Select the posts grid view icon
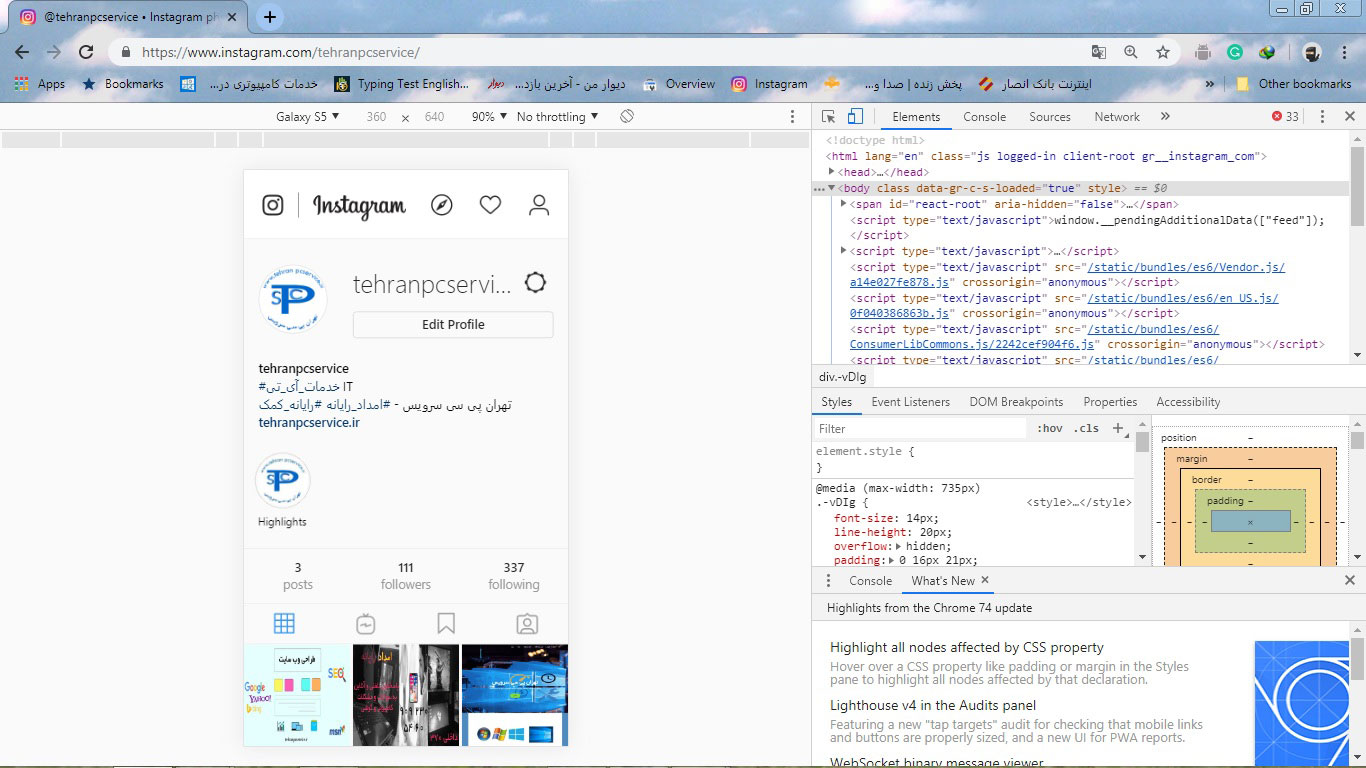This screenshot has height=768, width=1366. pyautogui.click(x=284, y=624)
